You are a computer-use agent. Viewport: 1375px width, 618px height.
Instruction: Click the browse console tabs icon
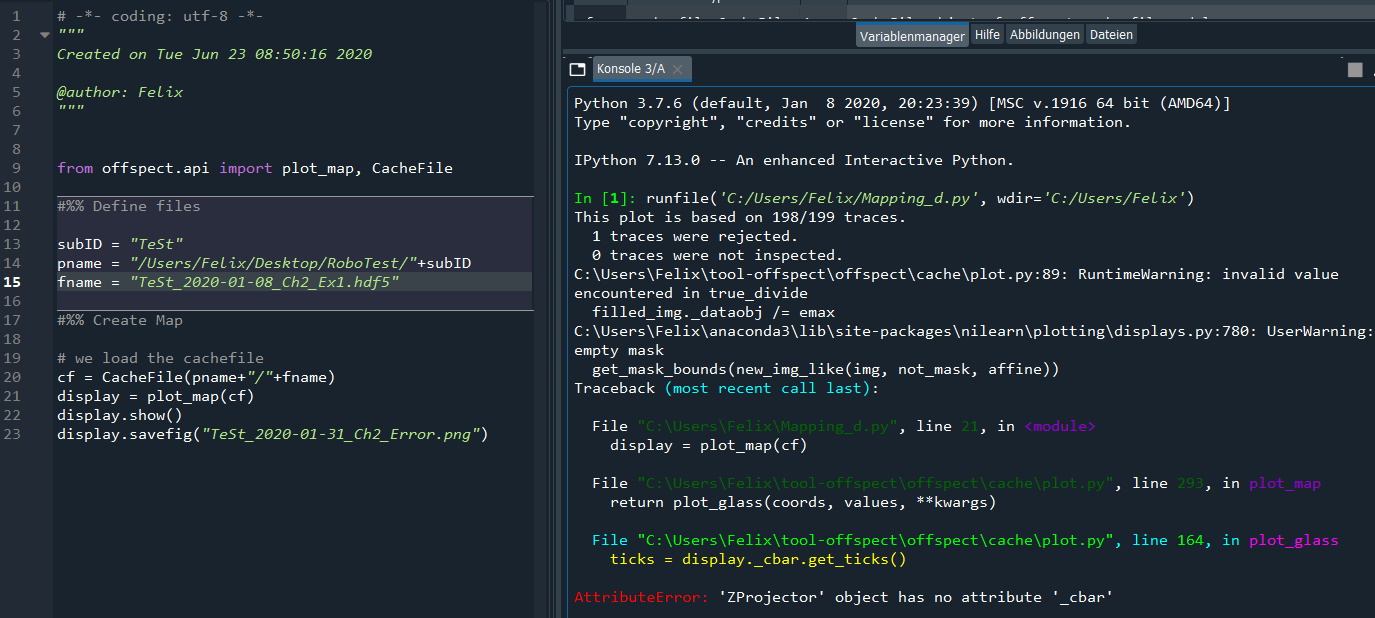(x=577, y=69)
